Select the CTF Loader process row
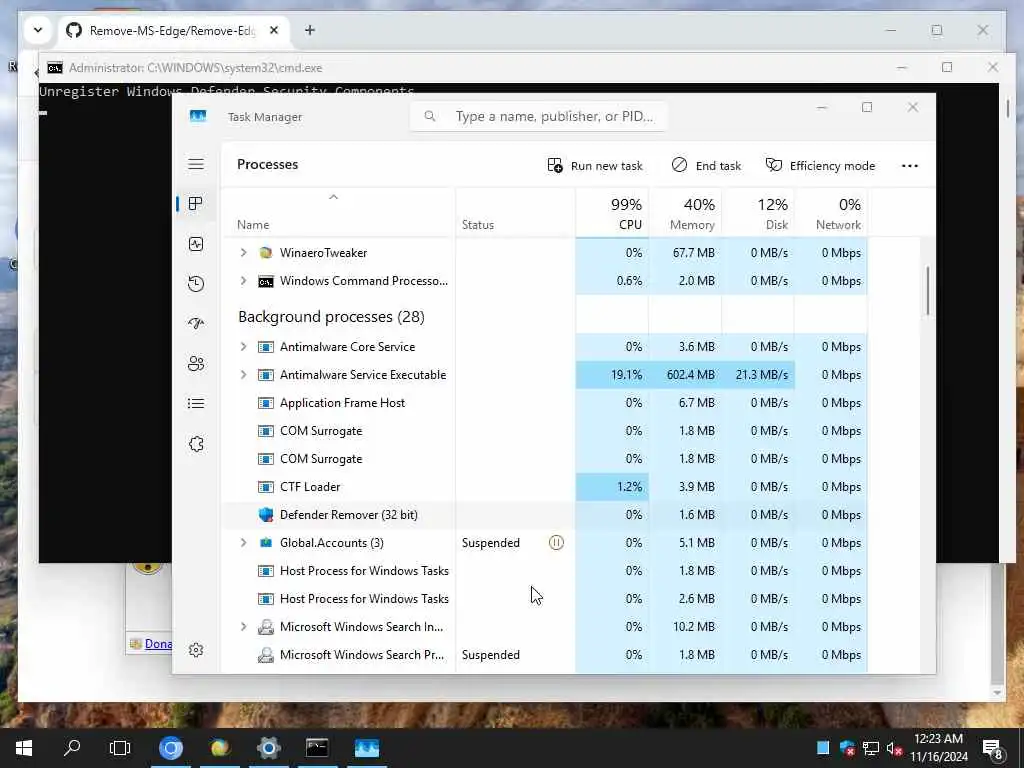 (544, 487)
